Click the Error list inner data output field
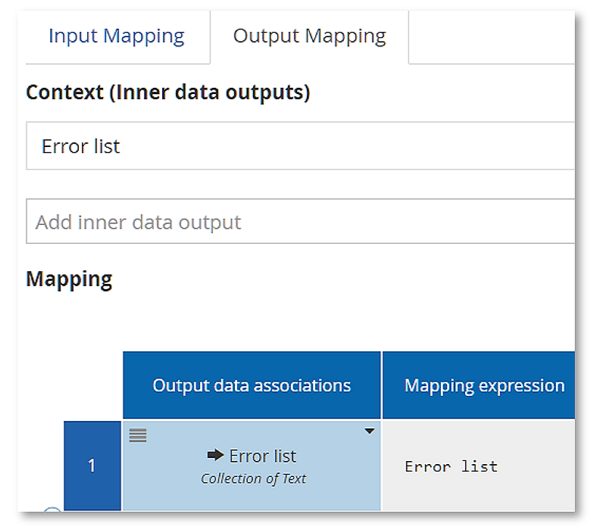600x527 pixels. pos(300,146)
